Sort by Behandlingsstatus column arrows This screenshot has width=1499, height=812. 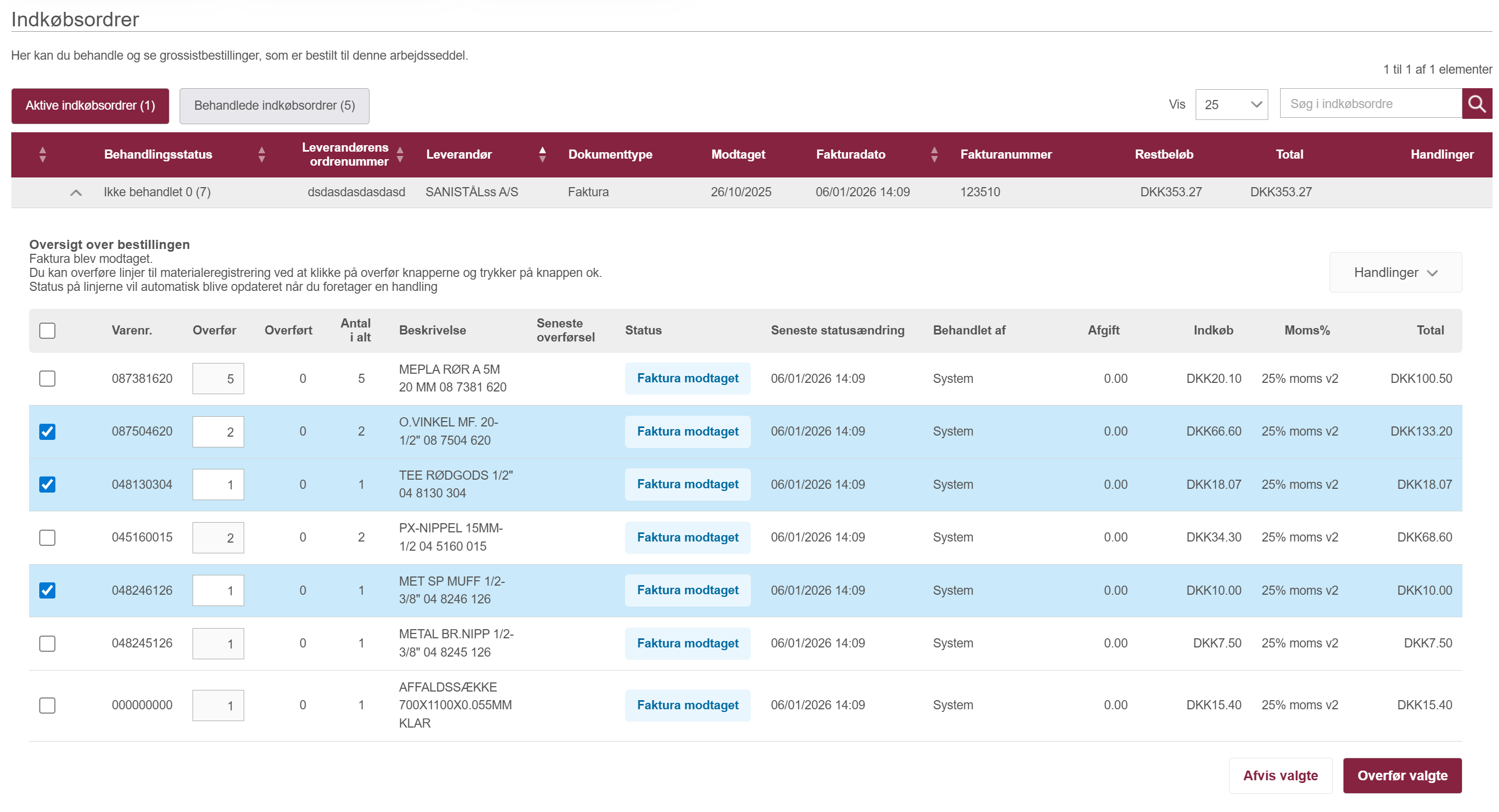(261, 154)
